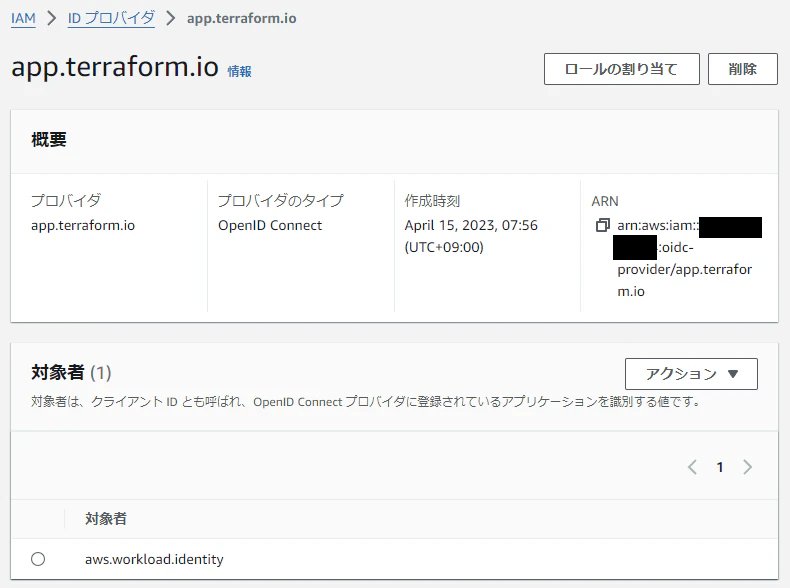790x588 pixels.
Task: Copy the ARN using the copy icon
Action: pos(603,225)
